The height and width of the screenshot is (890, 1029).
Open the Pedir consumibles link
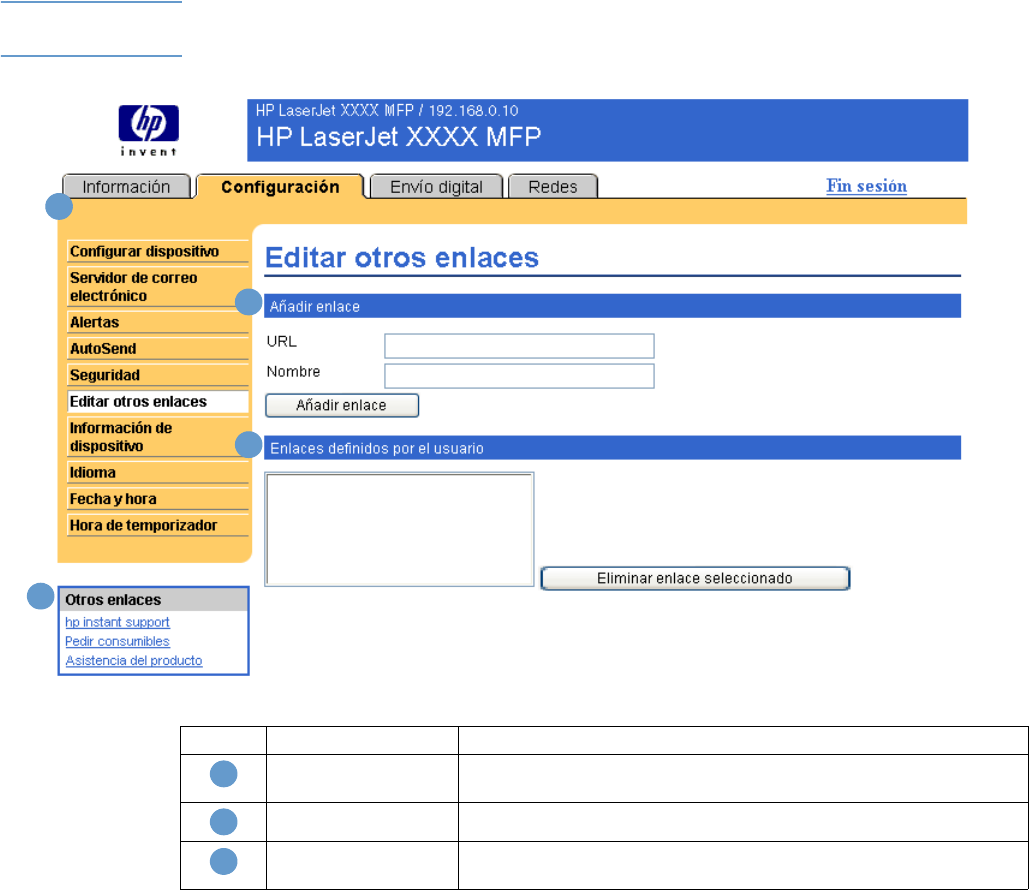tap(117, 641)
